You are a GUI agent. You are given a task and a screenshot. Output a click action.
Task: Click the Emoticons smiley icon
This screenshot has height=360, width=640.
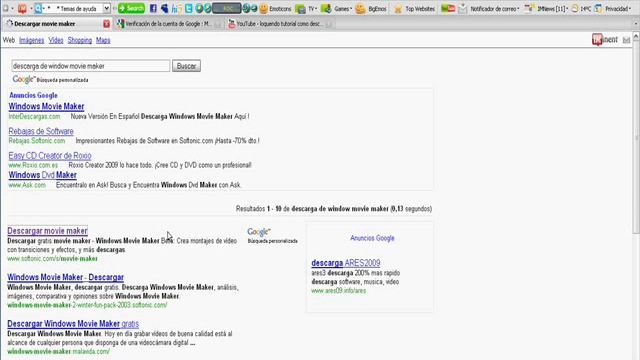pyautogui.click(x=264, y=9)
